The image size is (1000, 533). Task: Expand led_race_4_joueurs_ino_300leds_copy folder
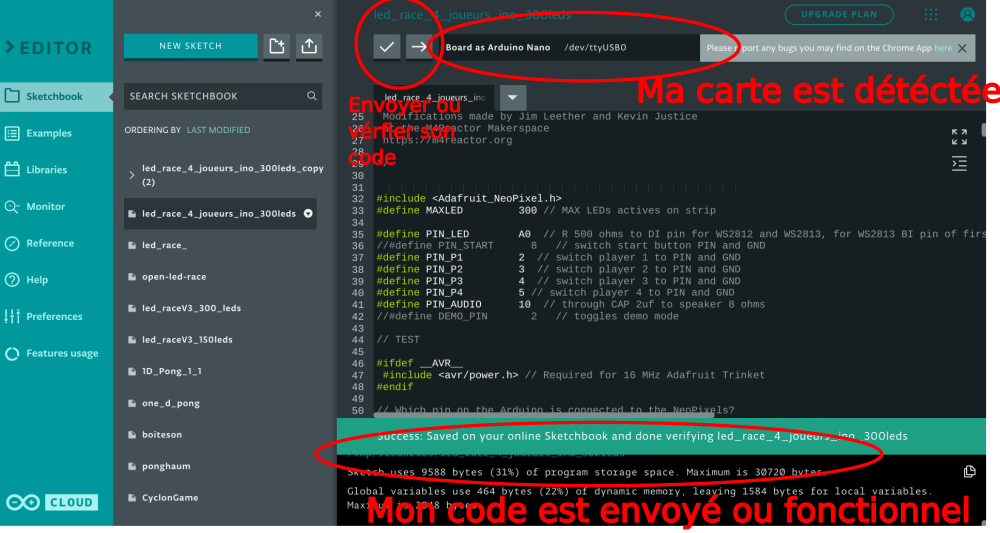pos(133,176)
